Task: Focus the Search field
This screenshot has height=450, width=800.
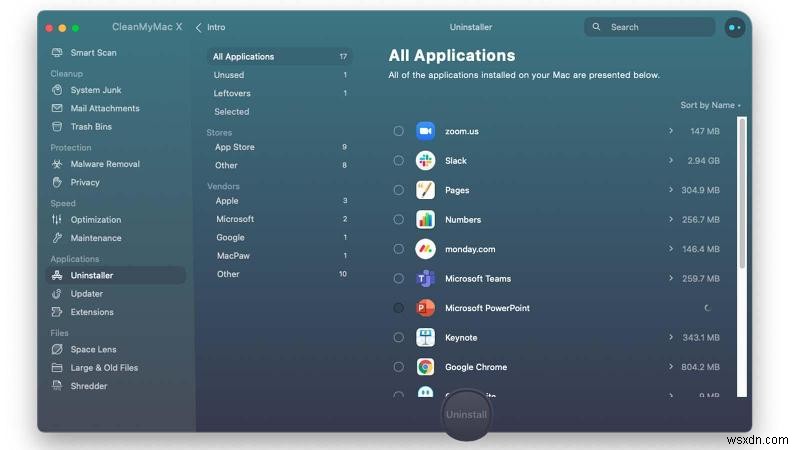Action: pyautogui.click(x=649, y=27)
